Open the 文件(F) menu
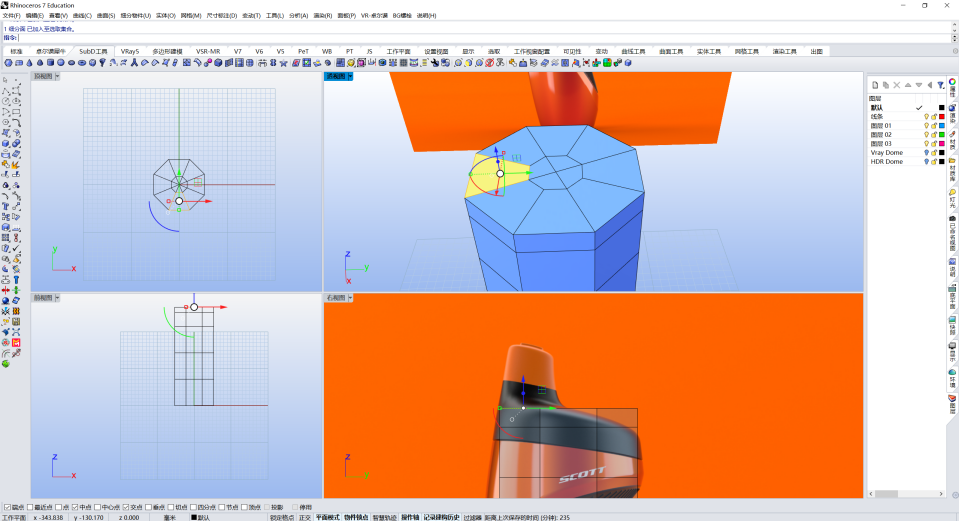The height and width of the screenshot is (521, 959). coord(12,15)
